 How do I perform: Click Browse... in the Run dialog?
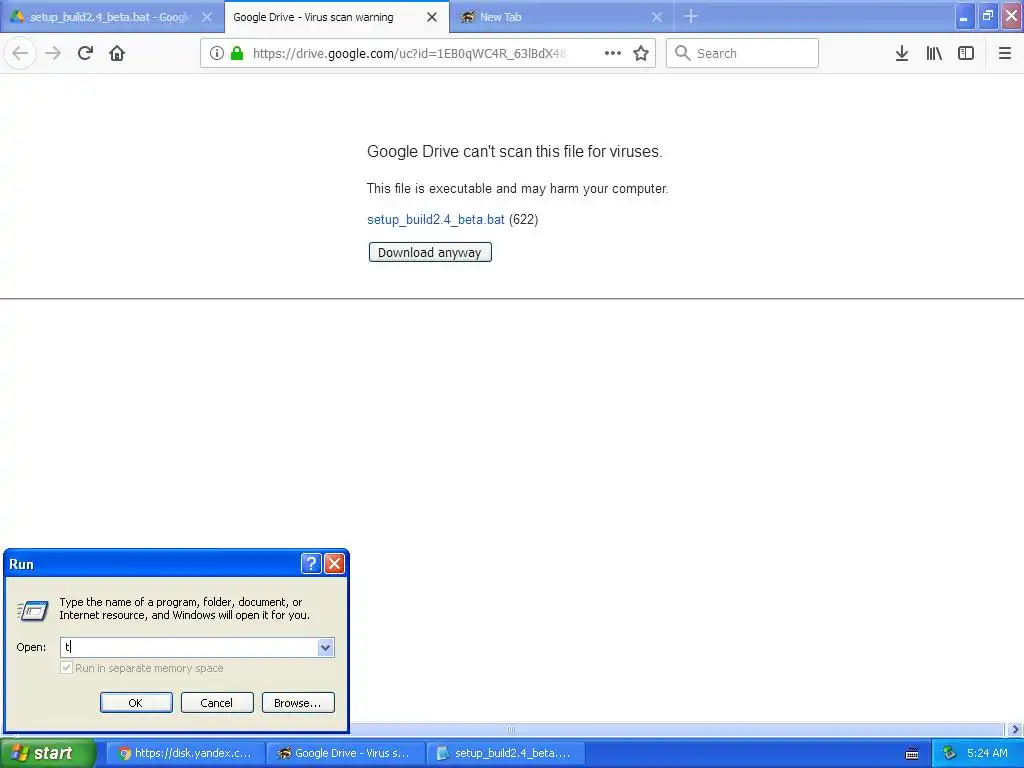point(298,703)
